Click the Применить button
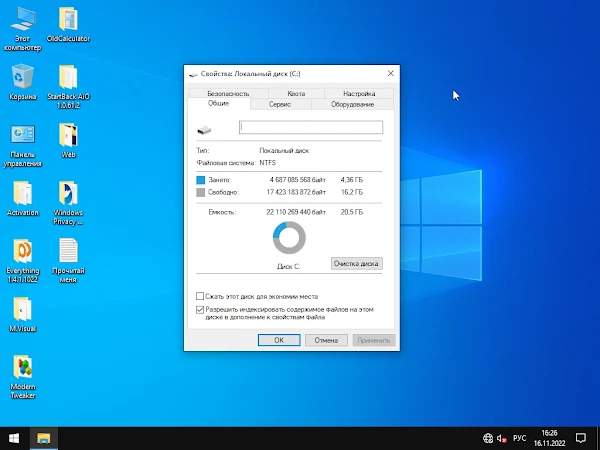 [374, 340]
